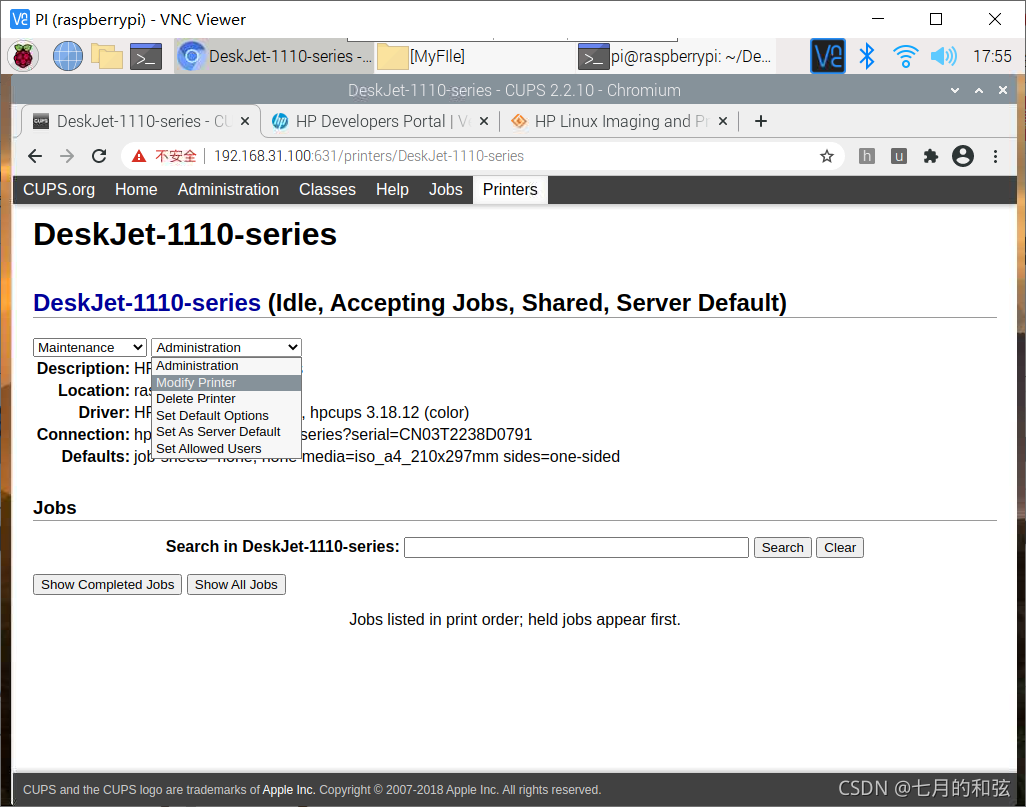Click the browser forward arrow
The image size is (1026, 807).
(x=67, y=156)
